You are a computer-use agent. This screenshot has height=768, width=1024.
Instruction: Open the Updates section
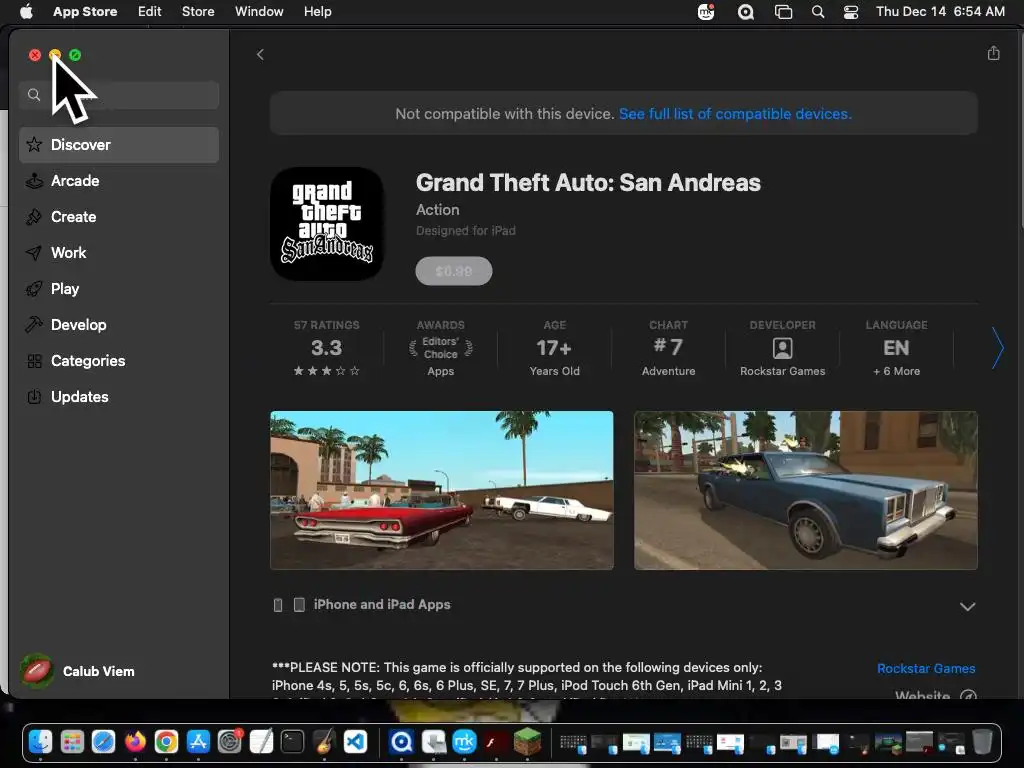(x=119, y=396)
